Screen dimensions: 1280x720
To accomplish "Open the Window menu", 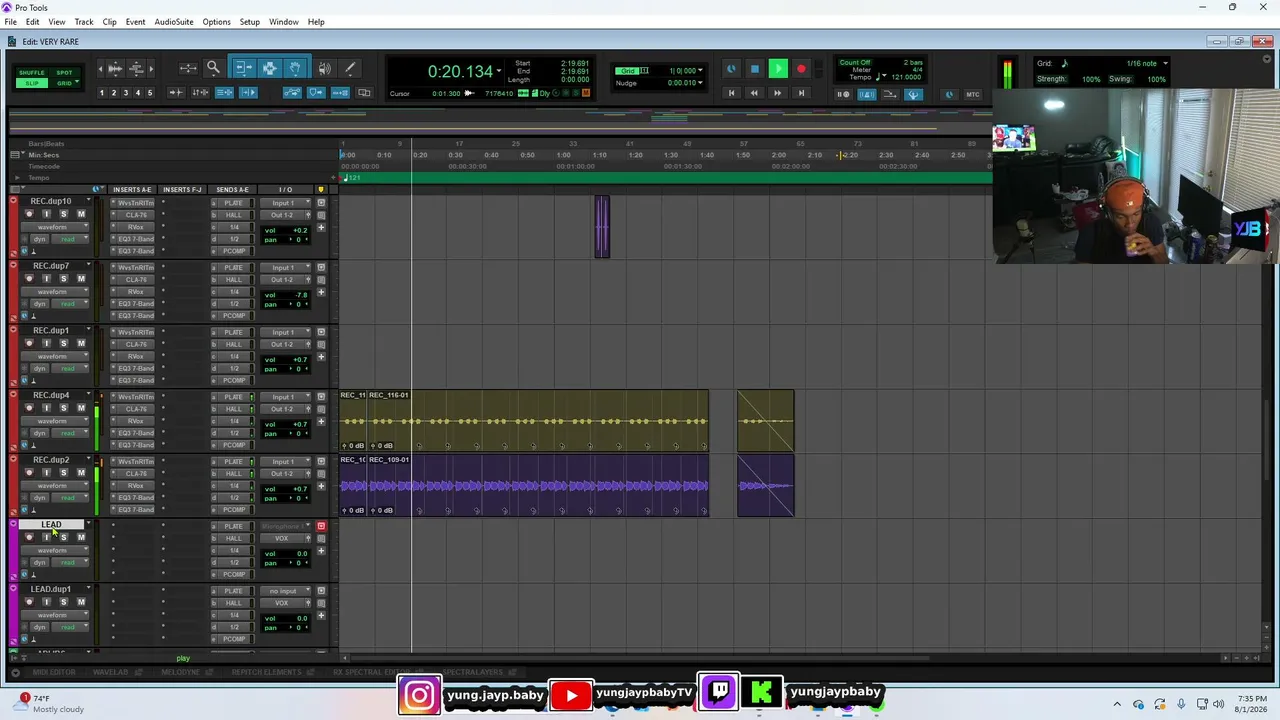I will coord(284,22).
